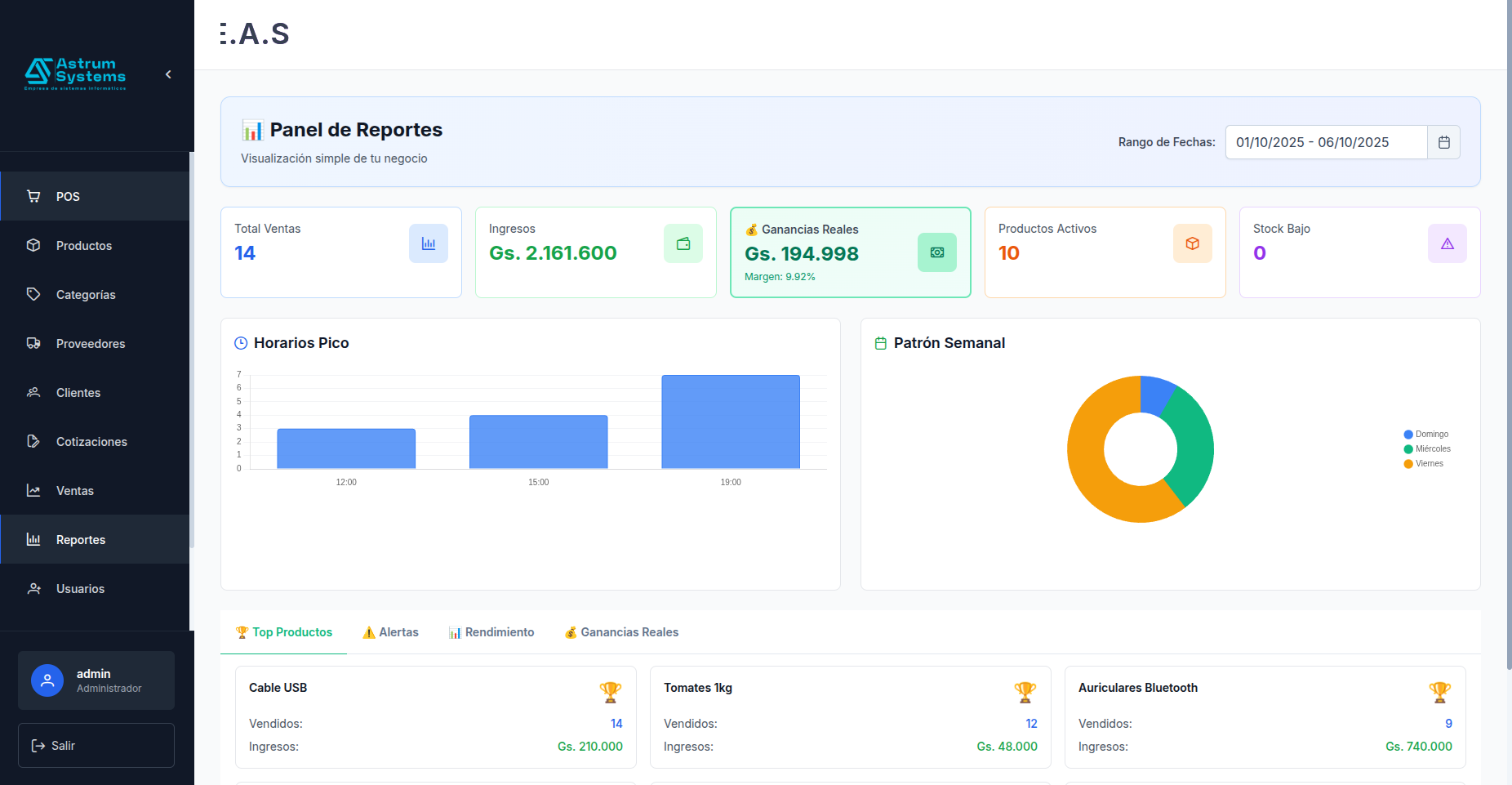This screenshot has width=1512, height=785.
Task: Open the Rango de Fechas date field
Action: pos(1326,142)
